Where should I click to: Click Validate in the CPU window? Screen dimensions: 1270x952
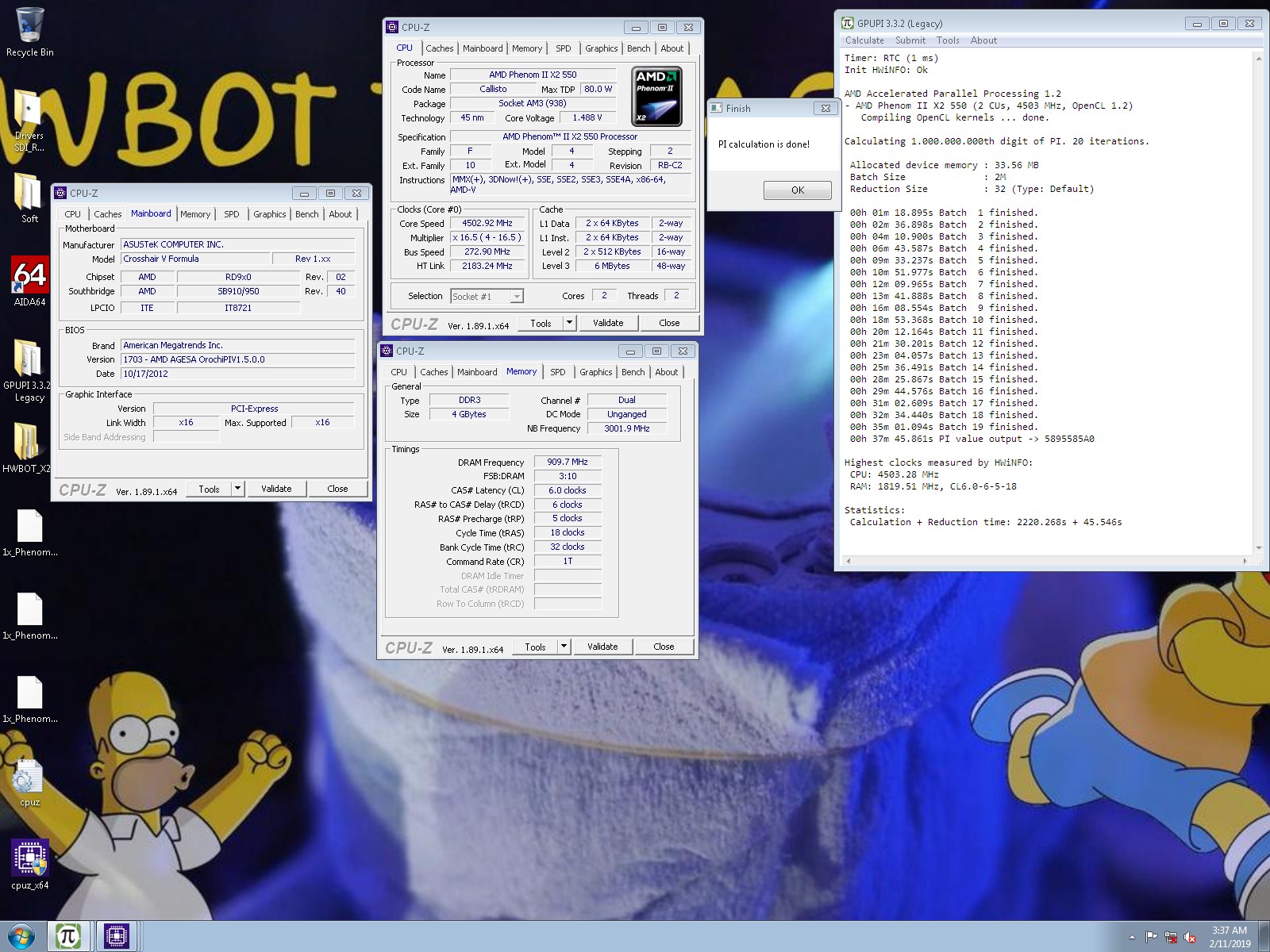pos(608,323)
